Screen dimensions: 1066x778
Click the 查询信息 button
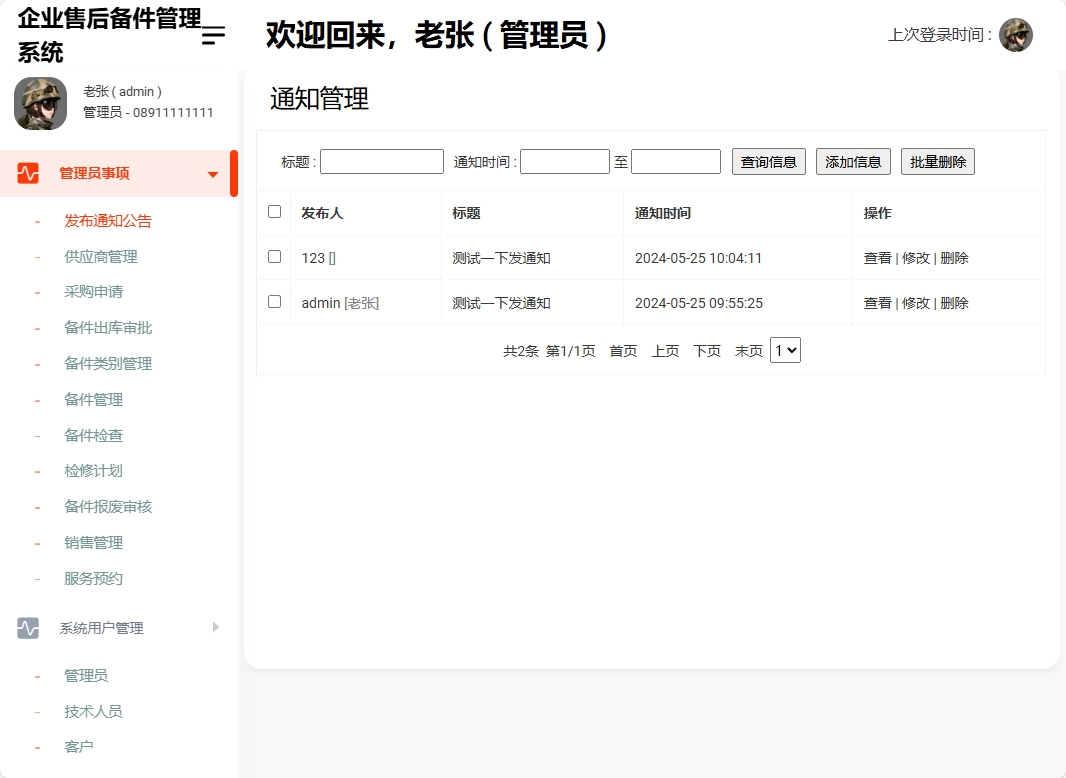pyautogui.click(x=768, y=161)
